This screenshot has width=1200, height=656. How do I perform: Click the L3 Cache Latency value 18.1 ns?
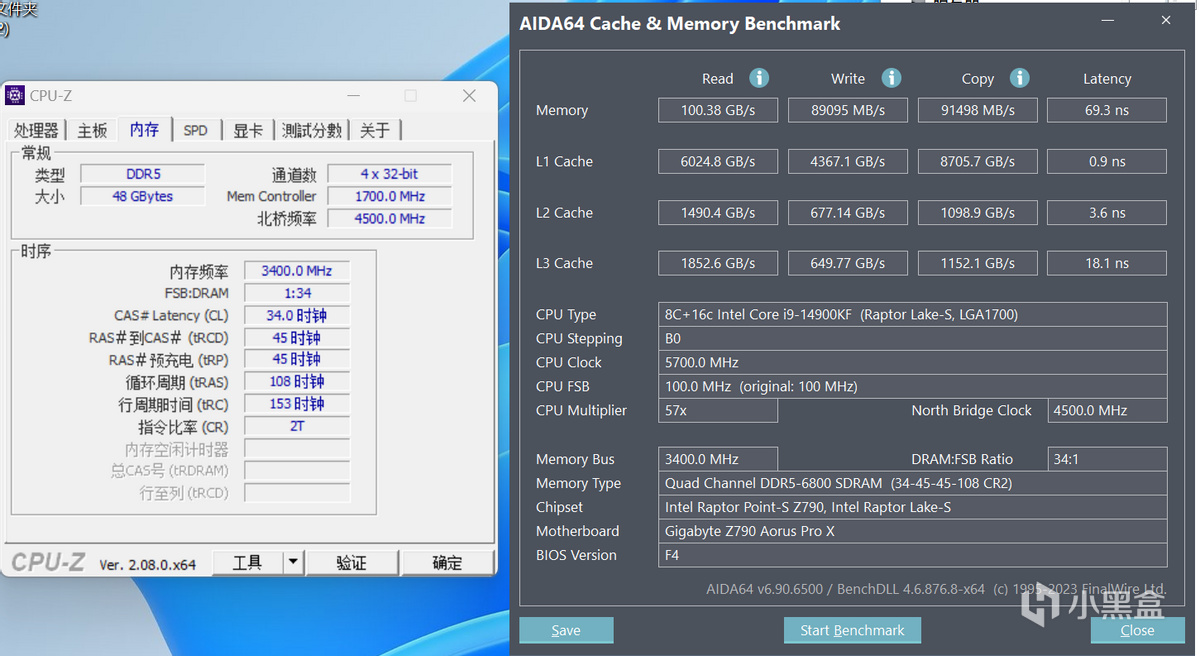coord(1107,263)
